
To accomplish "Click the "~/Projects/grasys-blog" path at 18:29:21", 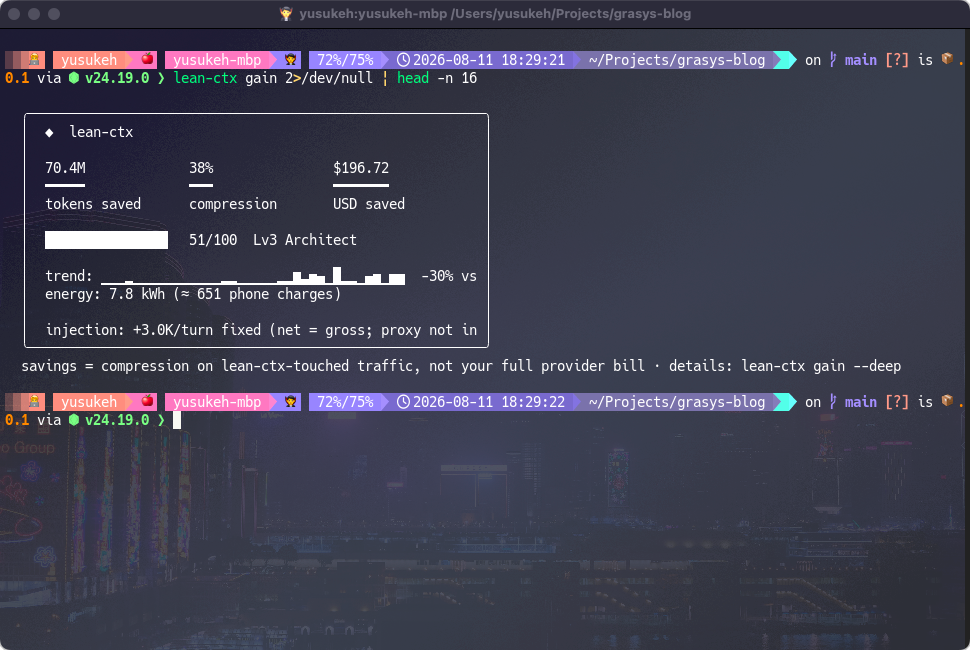I will point(677,60).
